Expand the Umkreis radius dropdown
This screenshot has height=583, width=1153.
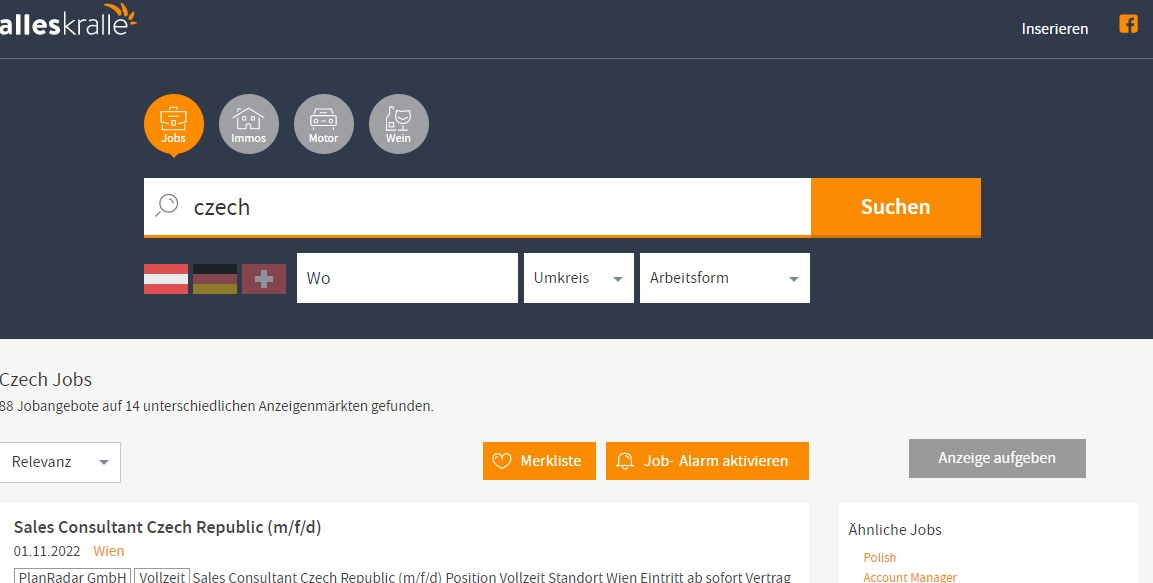(x=578, y=278)
